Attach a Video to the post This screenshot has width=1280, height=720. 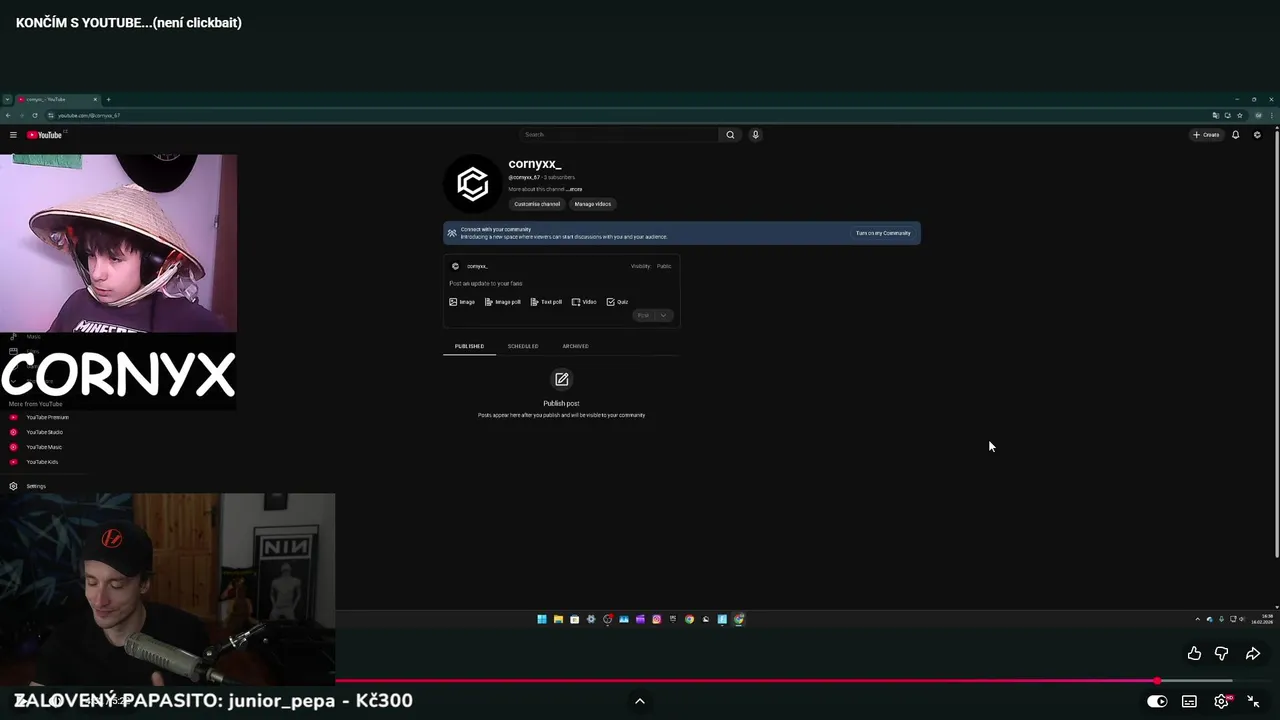pos(584,302)
